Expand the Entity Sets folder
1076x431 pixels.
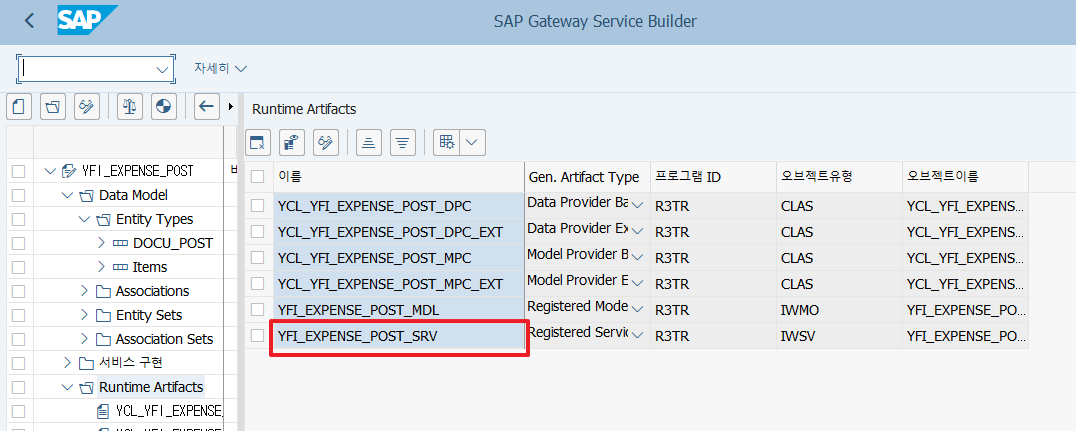[x=84, y=316]
